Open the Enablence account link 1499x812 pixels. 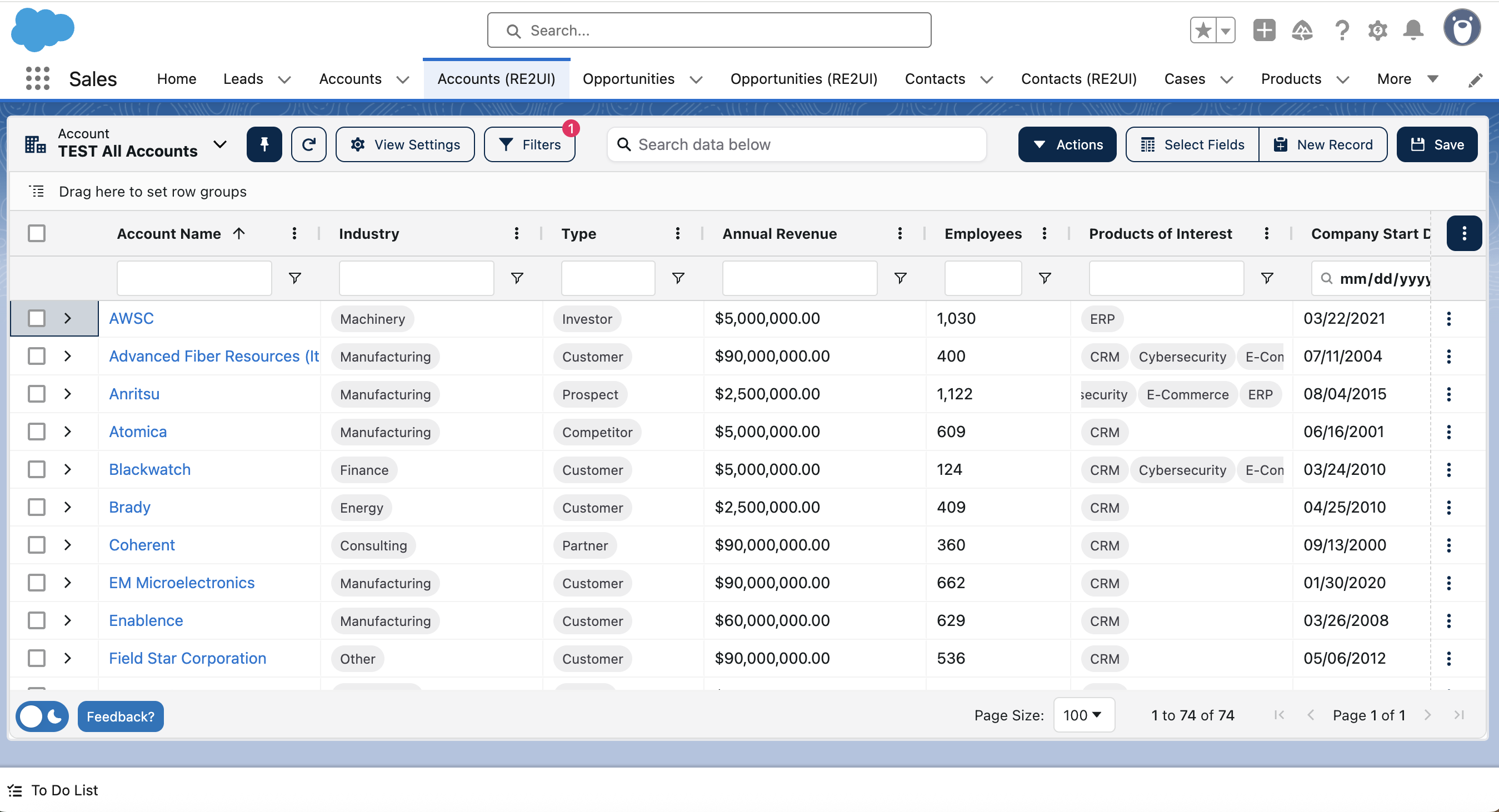point(146,620)
